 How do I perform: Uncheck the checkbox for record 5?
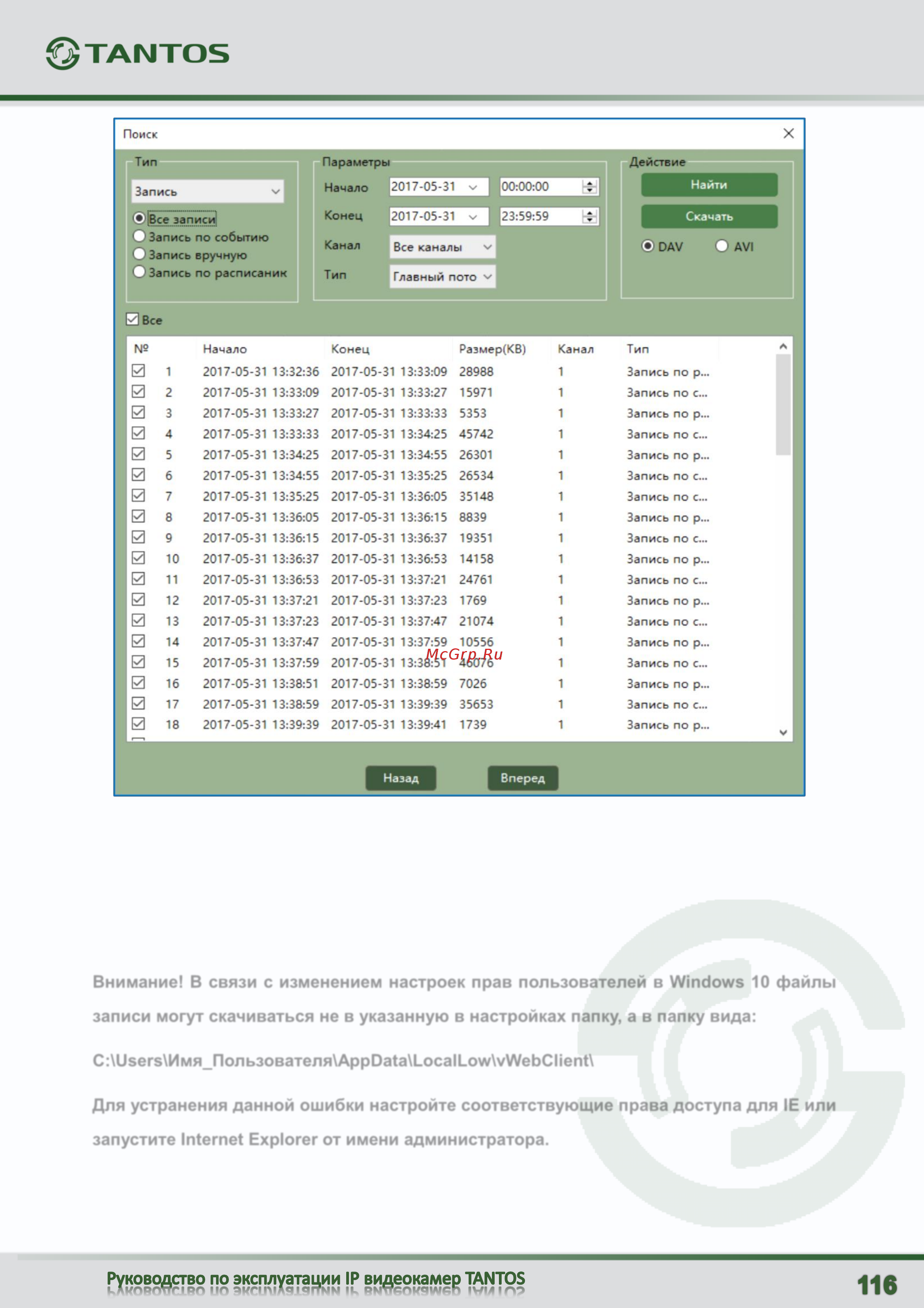point(138,454)
